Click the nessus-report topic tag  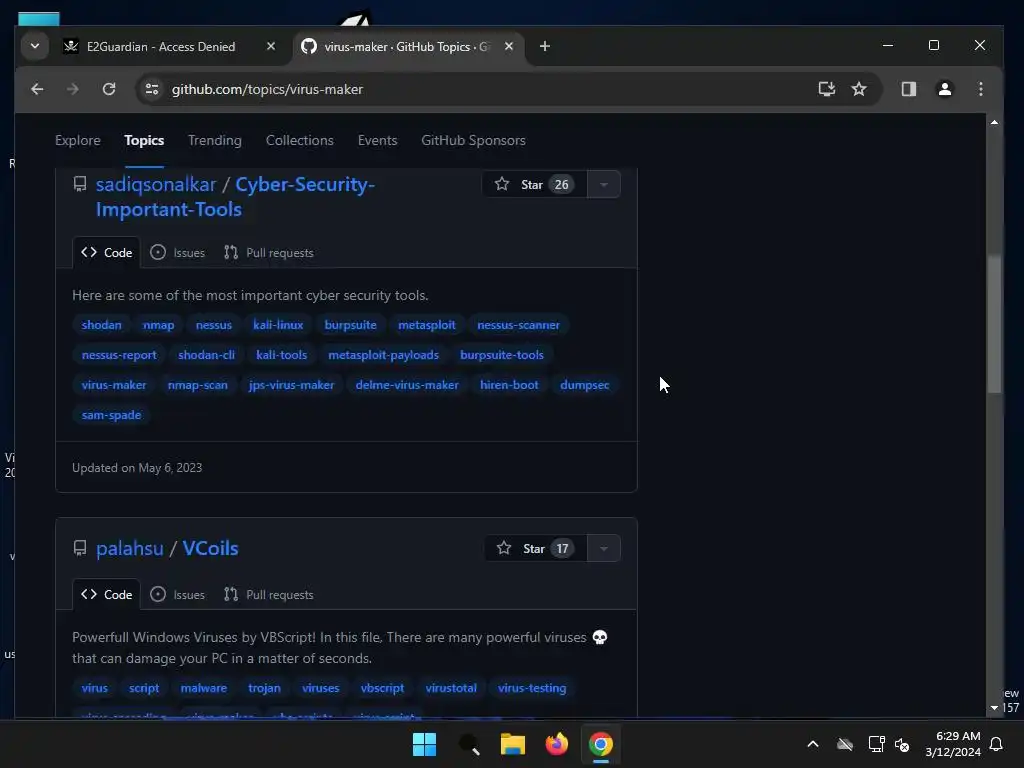(119, 355)
